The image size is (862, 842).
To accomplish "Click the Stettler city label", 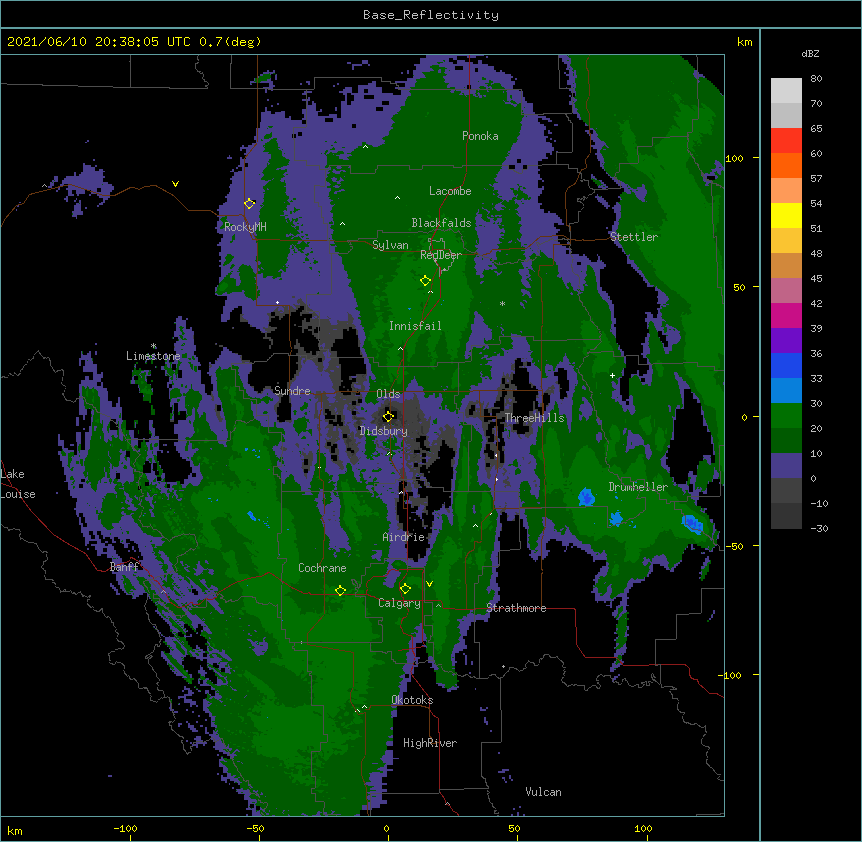I will coord(633,237).
